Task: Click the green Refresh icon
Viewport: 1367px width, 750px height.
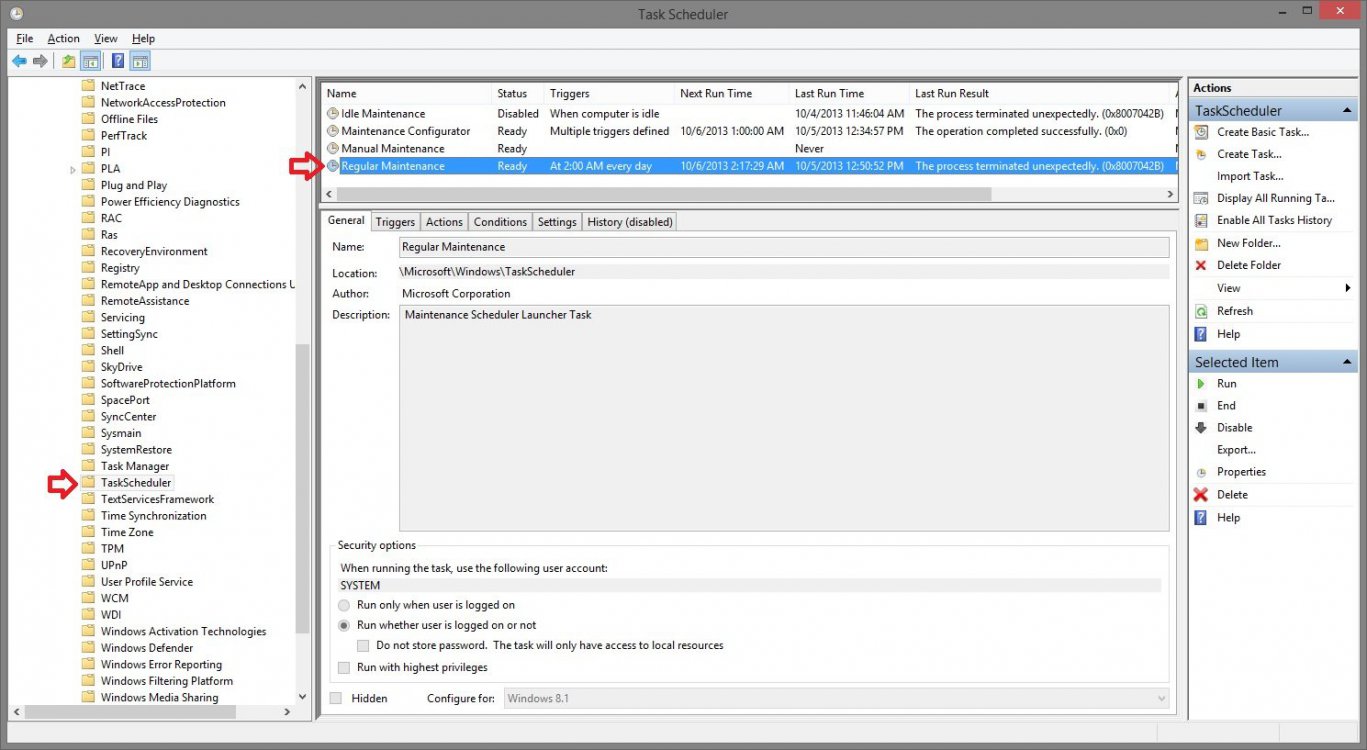Action: 1201,311
